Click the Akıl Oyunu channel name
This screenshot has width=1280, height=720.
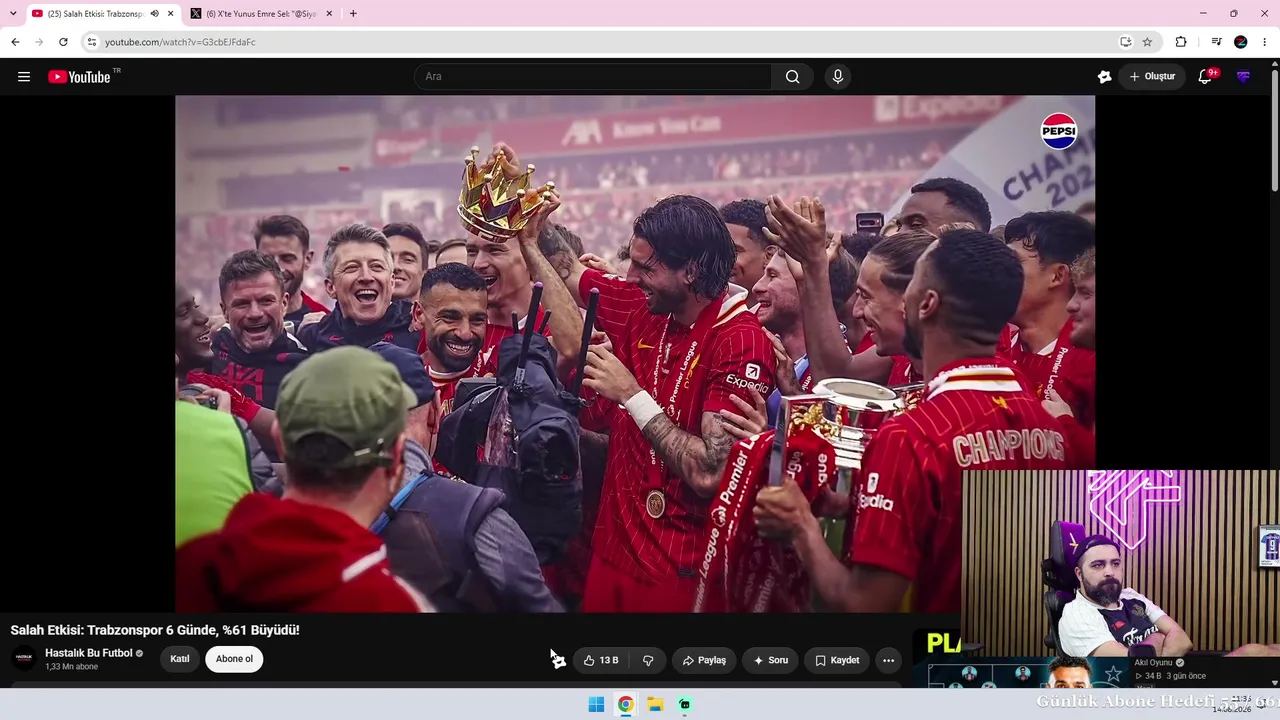pos(1153,662)
